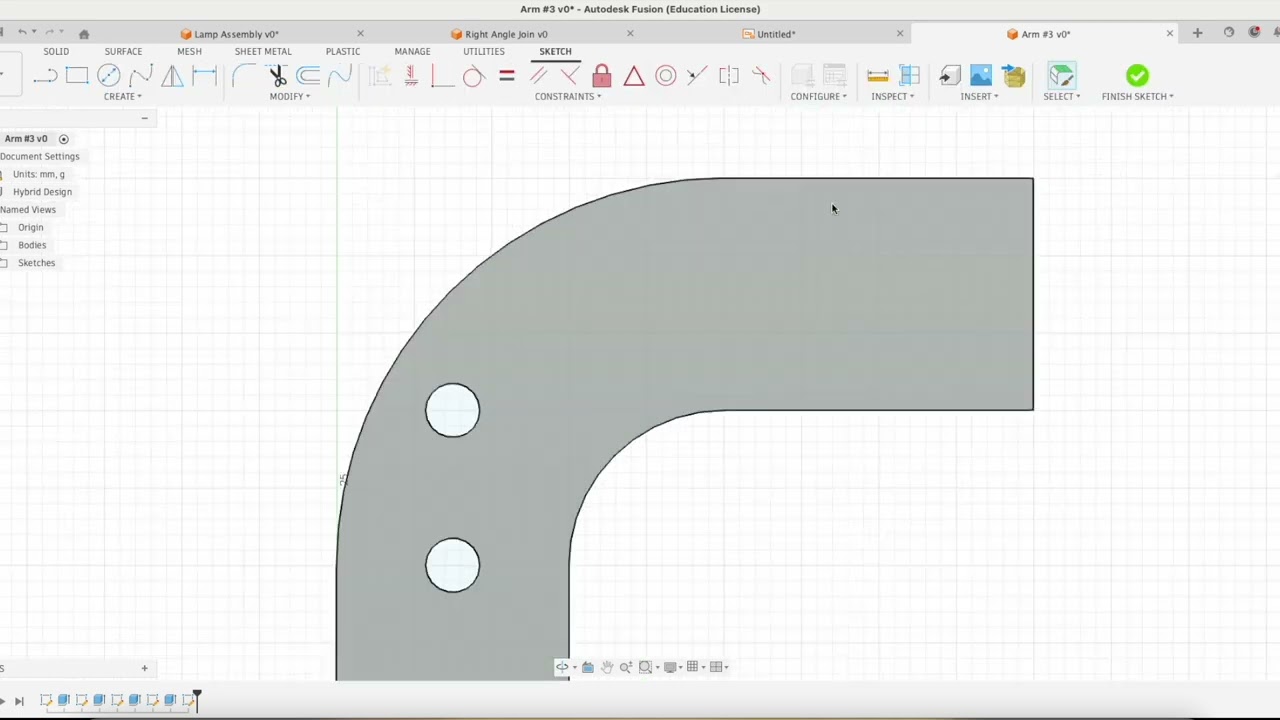Click the green Finish Sketch checkmark

(x=1137, y=76)
